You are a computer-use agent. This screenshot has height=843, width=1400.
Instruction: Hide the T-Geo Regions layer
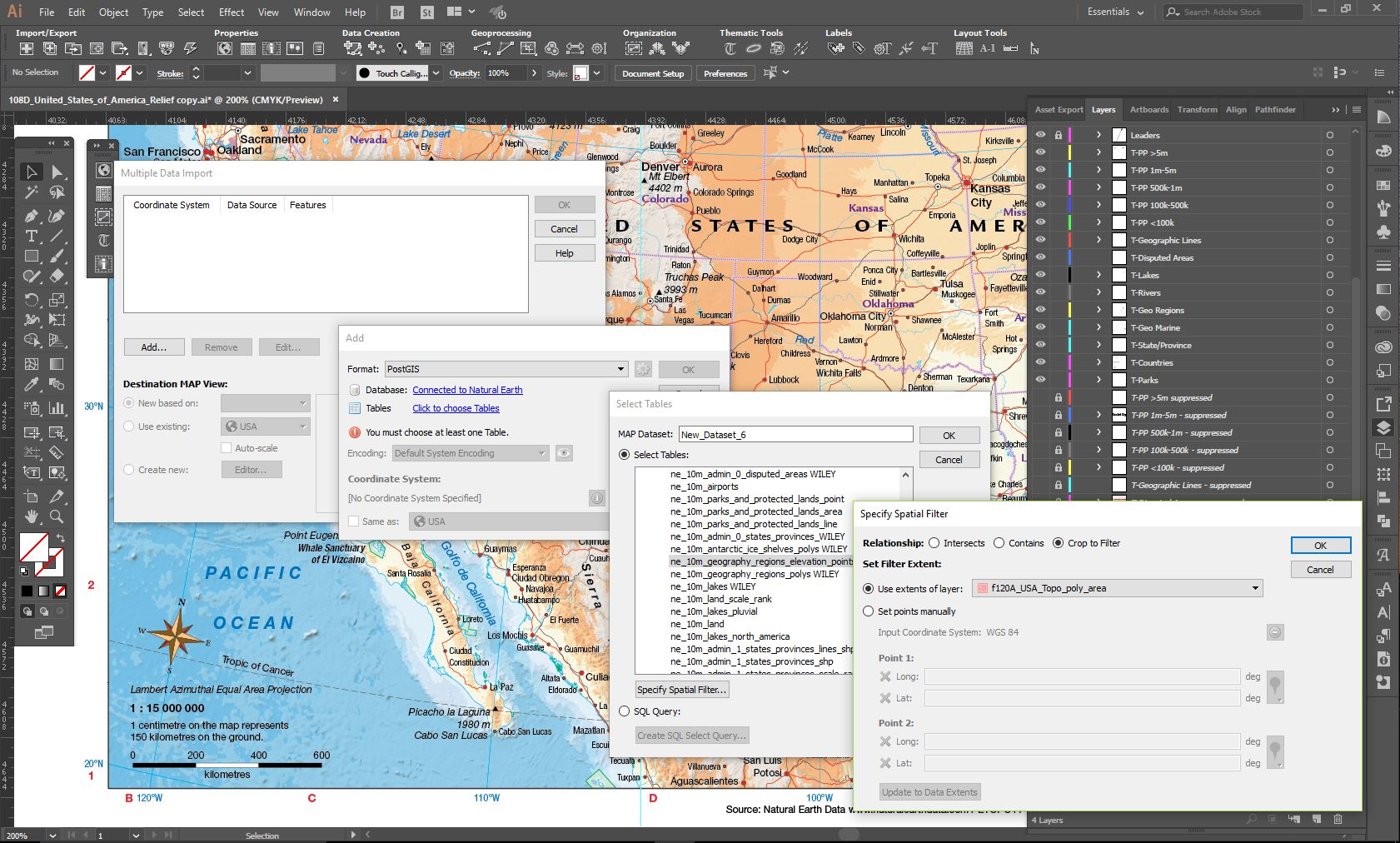(x=1040, y=310)
